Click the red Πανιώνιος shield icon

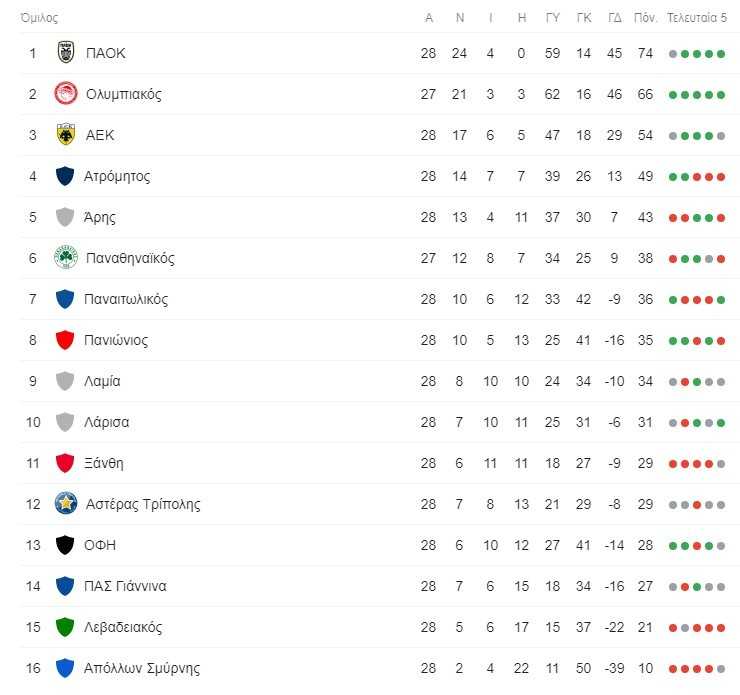65,340
